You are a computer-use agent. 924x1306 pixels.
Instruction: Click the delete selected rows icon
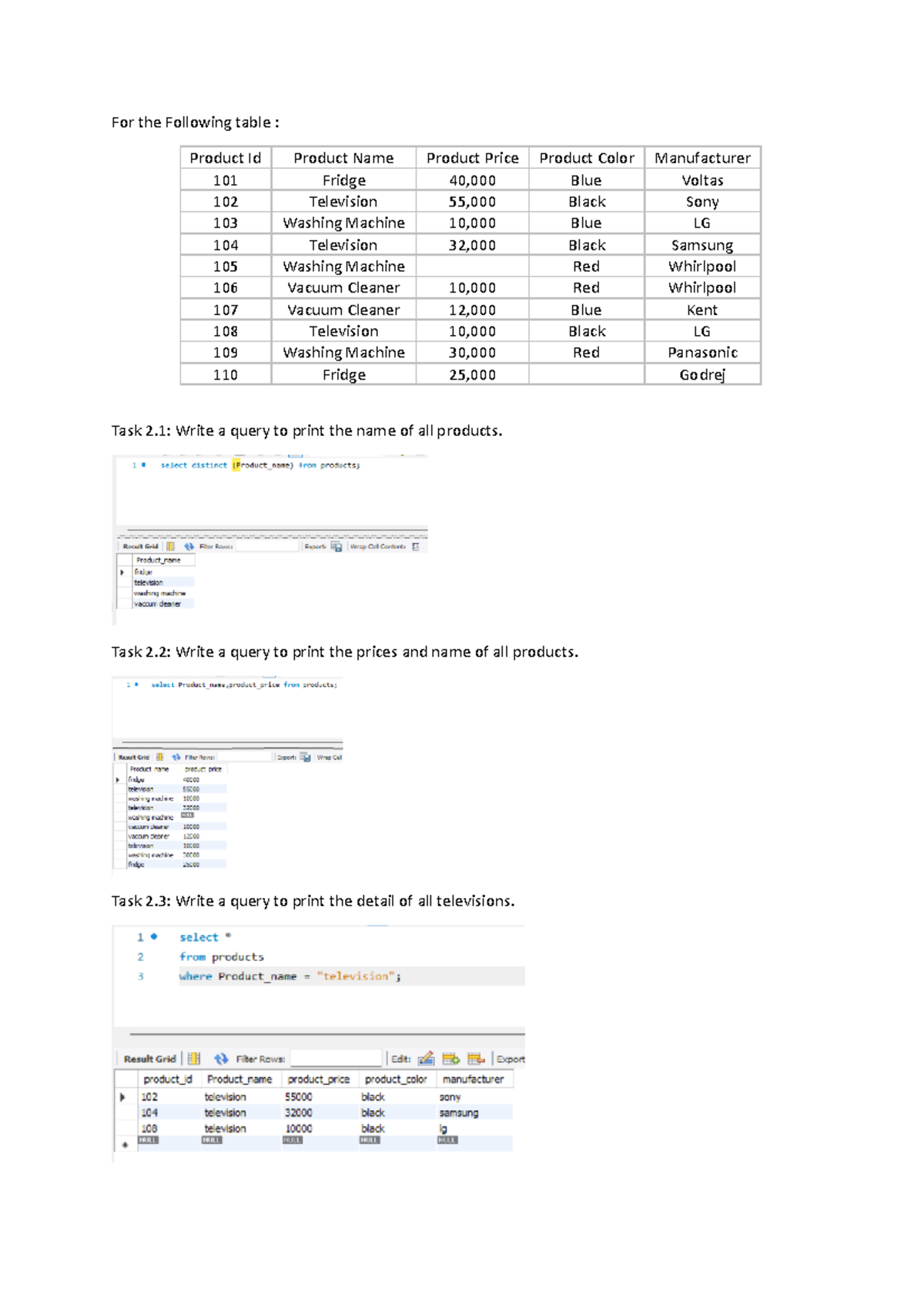click(476, 1059)
